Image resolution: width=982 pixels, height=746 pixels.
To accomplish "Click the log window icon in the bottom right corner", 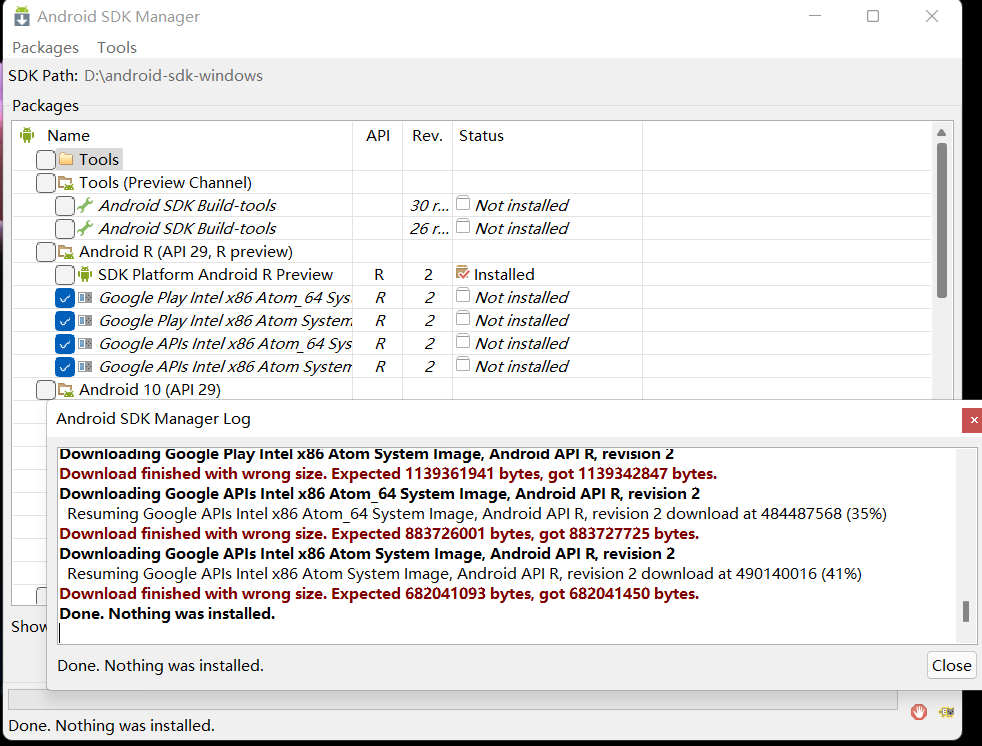I will [946, 712].
